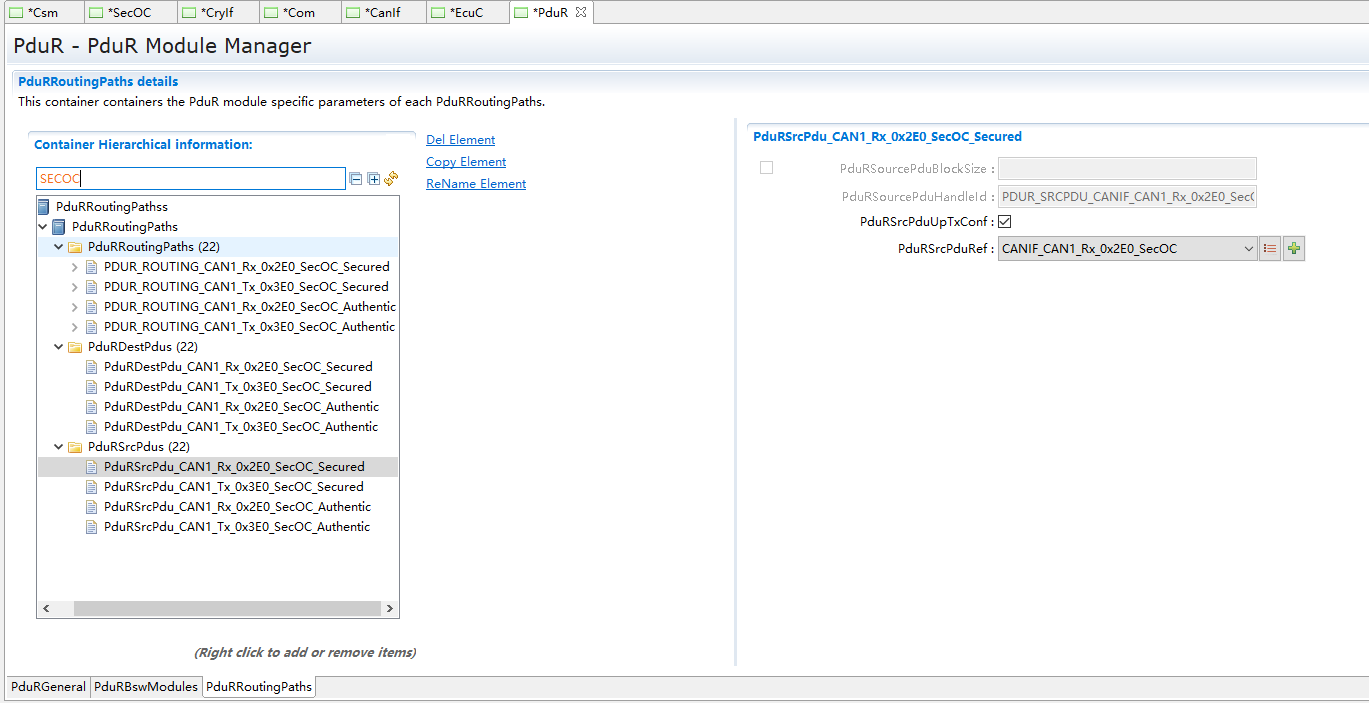Uncheck the PduRSrcPduUpTxConf checkbox
1369x703 pixels.
1005,222
